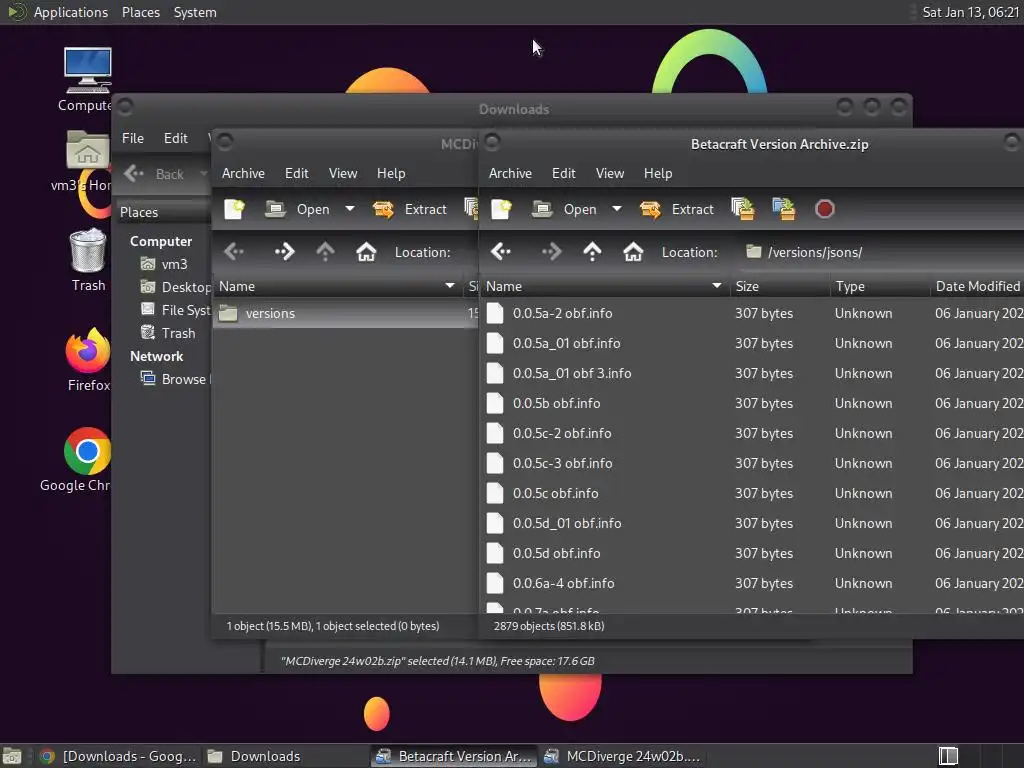The height and width of the screenshot is (768, 1024).
Task: Click Back button in Downloads file manager
Action: coord(154,174)
